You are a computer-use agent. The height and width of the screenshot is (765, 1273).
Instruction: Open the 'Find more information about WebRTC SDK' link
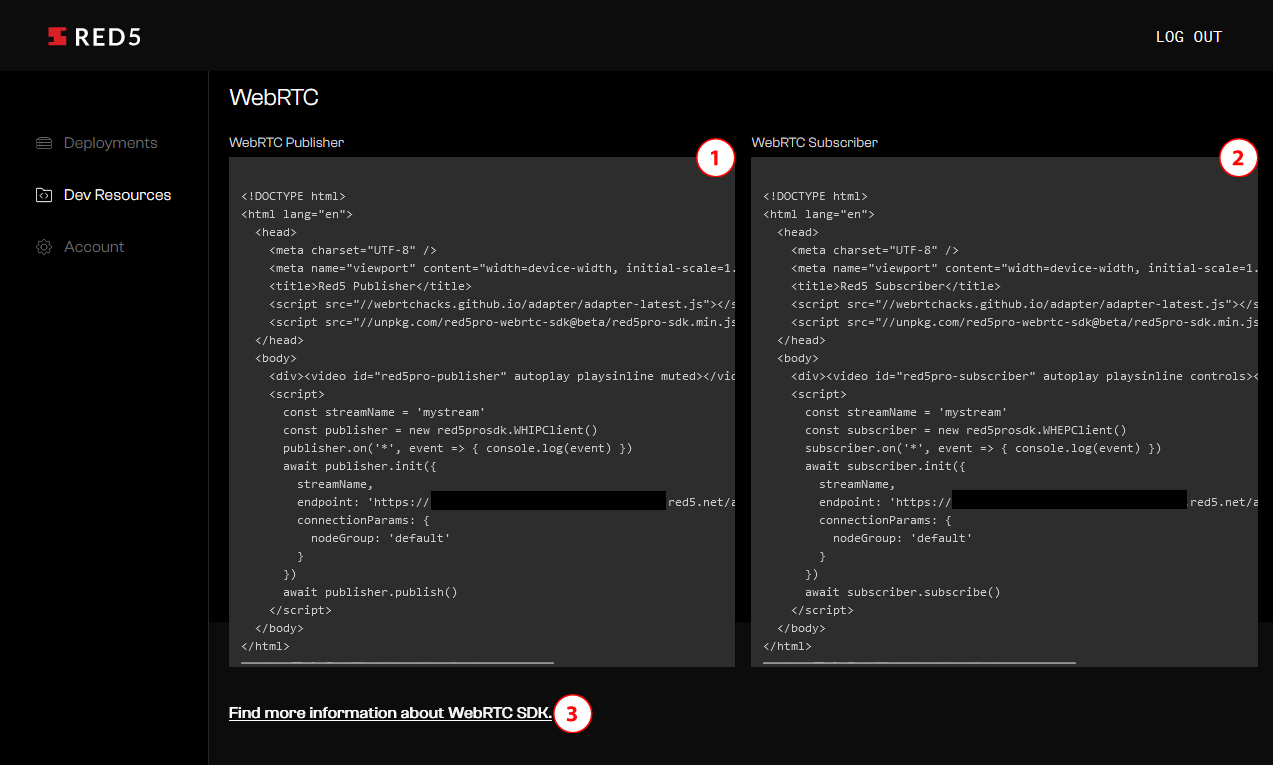coord(390,713)
